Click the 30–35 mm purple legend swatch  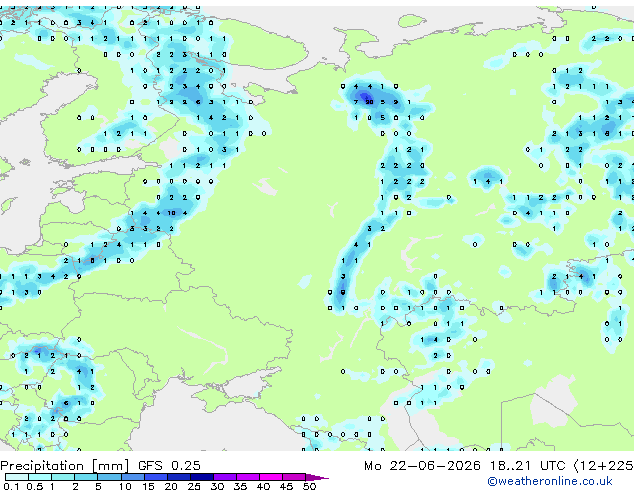coord(224,477)
